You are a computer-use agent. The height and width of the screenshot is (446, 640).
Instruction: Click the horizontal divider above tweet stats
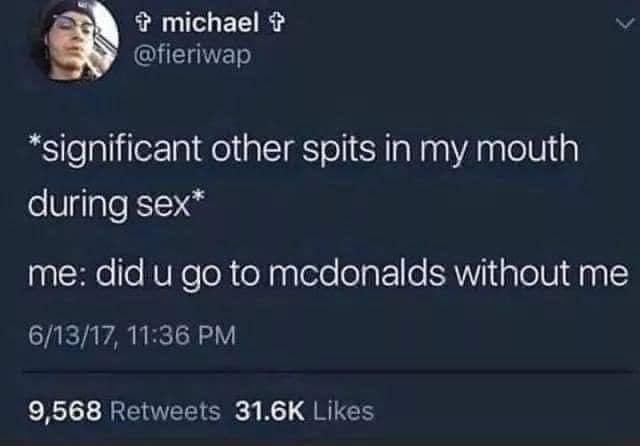(x=327, y=372)
